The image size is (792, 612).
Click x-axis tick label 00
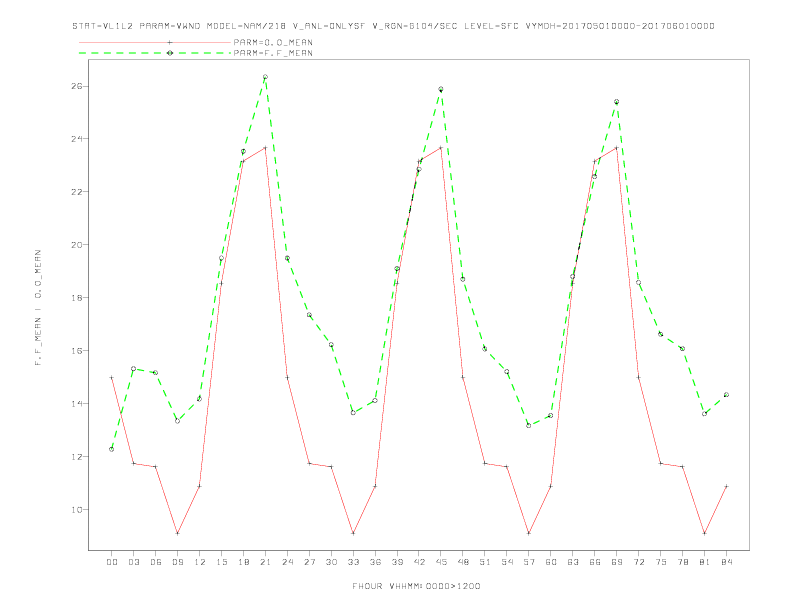click(x=112, y=562)
